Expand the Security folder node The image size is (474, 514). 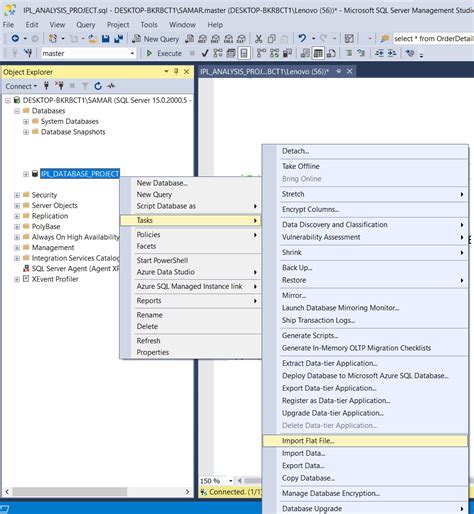coord(17,195)
